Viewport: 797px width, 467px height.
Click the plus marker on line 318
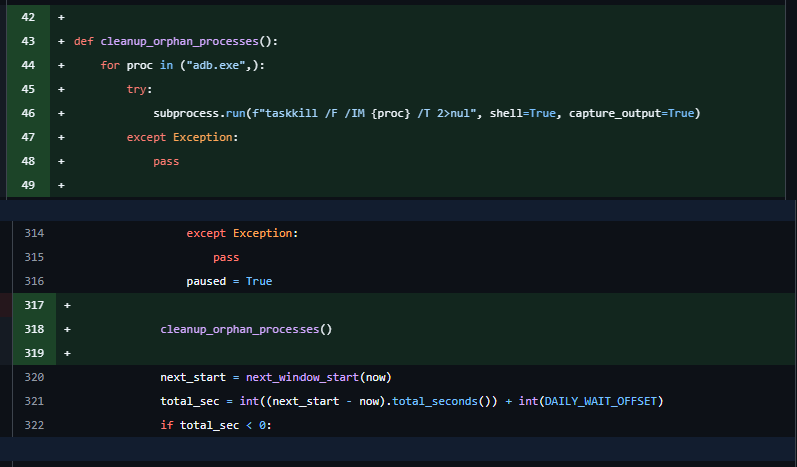67,329
